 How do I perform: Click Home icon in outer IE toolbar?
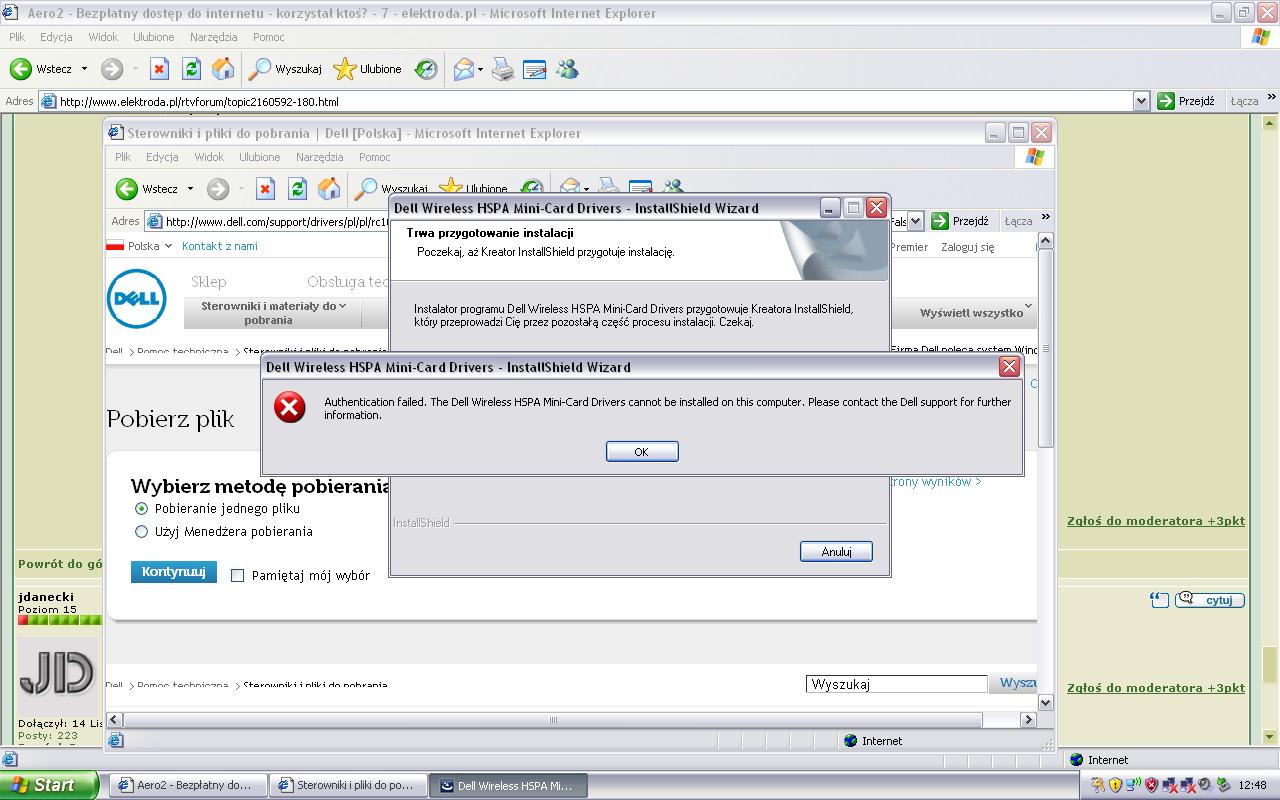point(223,69)
